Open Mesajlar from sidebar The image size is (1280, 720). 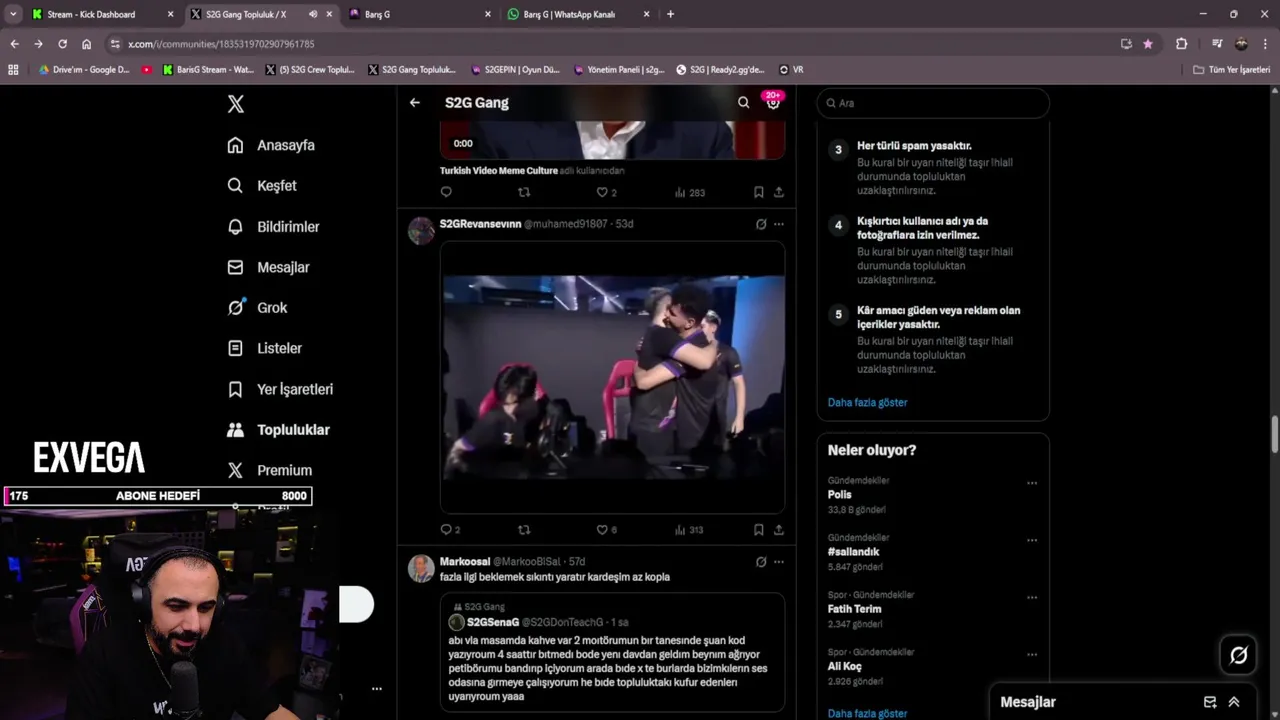[268, 267]
